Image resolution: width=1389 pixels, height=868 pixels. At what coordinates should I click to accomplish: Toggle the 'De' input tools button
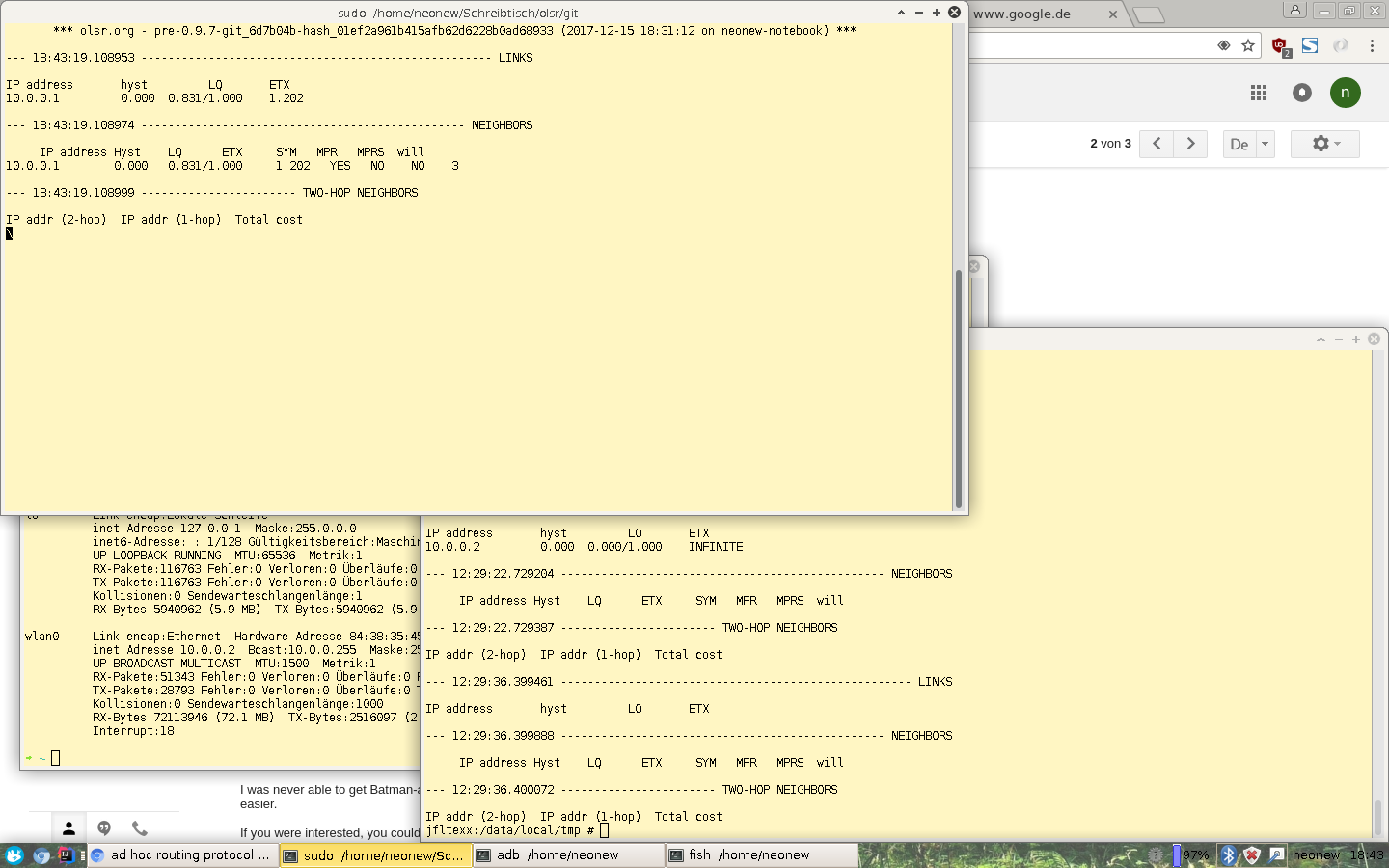[x=1239, y=144]
